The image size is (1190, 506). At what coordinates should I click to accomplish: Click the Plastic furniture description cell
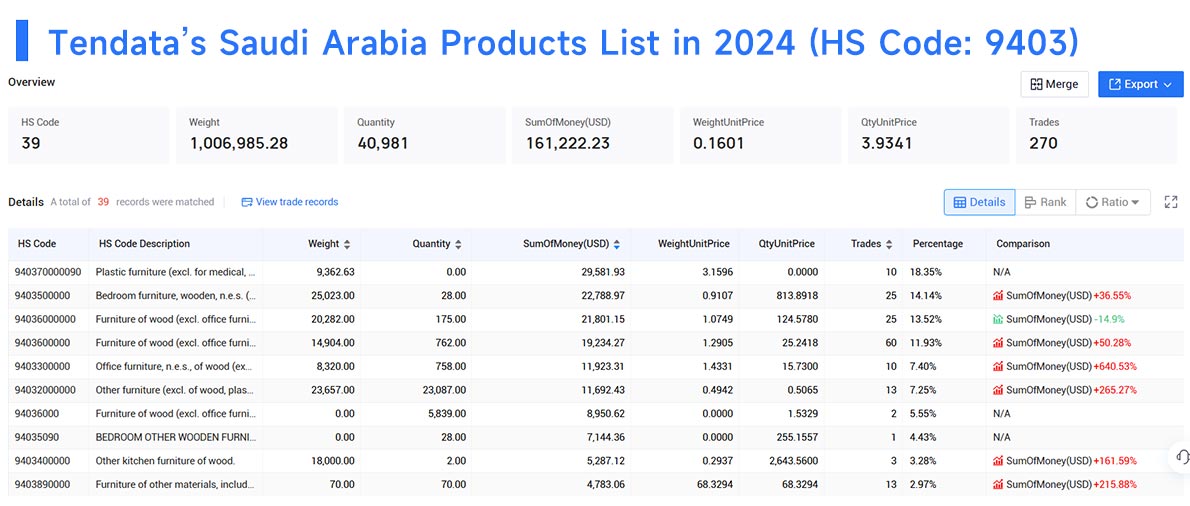175,272
